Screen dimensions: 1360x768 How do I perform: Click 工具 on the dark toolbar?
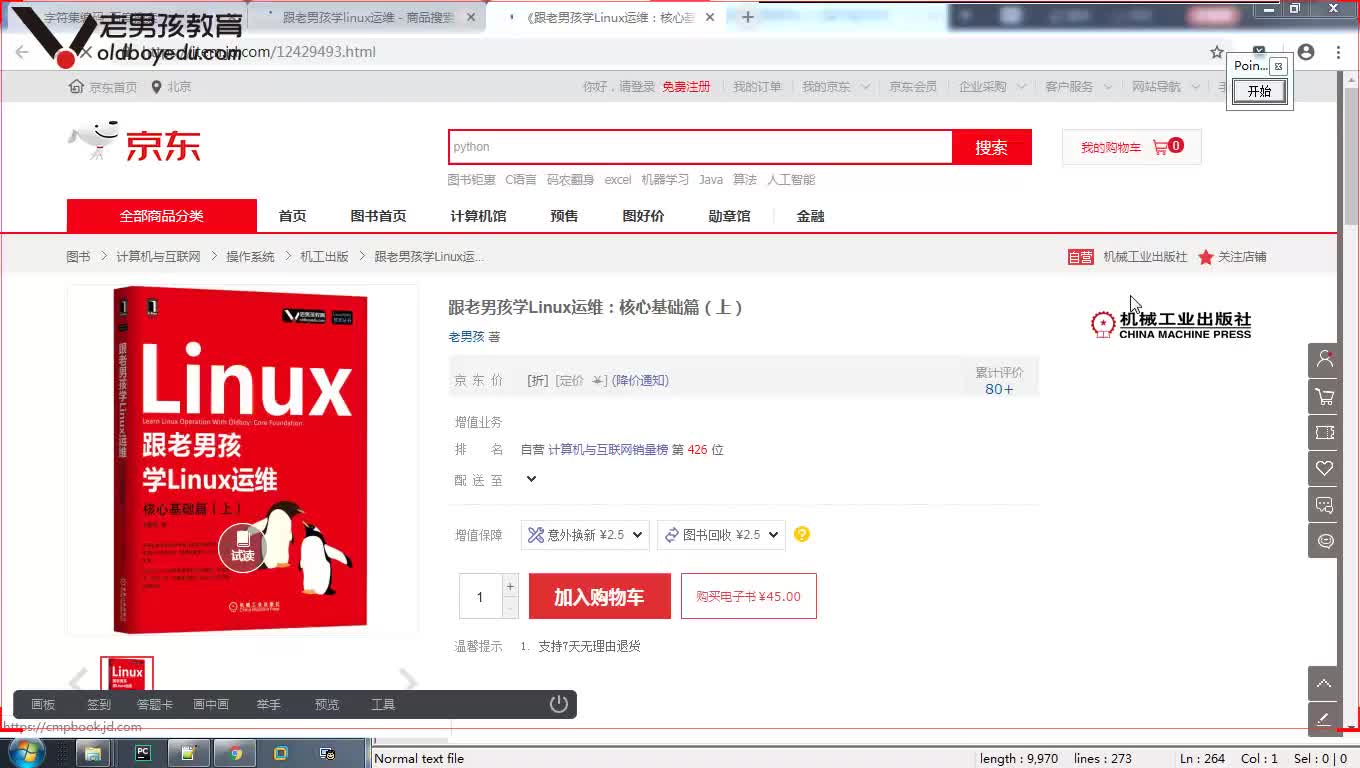(x=383, y=705)
